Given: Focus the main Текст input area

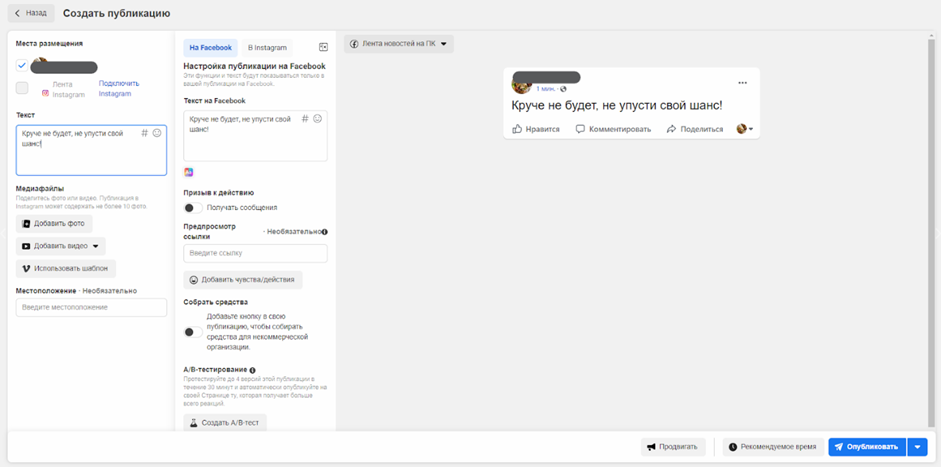Looking at the screenshot, I should click(91, 150).
